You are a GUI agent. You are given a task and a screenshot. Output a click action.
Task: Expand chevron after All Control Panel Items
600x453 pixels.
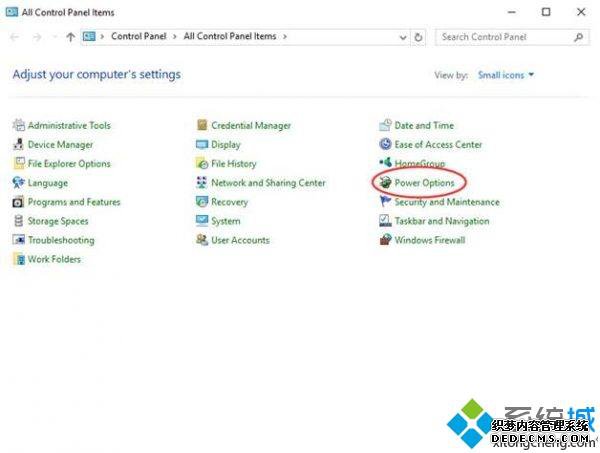(285, 37)
